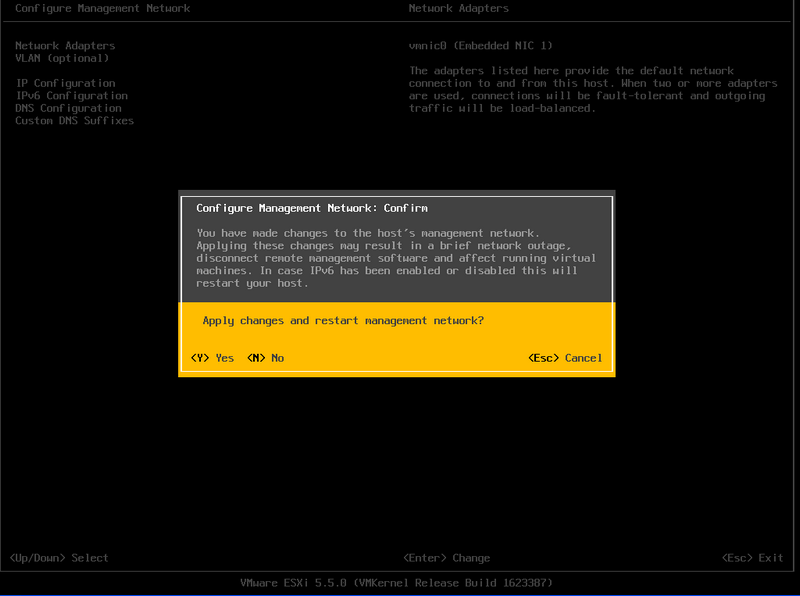Click the Esc Exit hint at bottom
Viewport: 800px width, 596px height.
point(753,558)
